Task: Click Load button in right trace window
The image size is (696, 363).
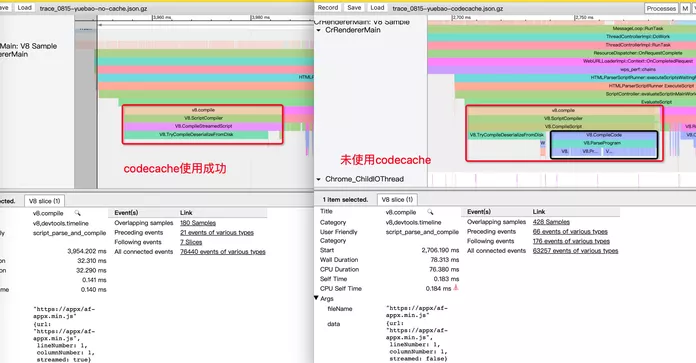Action: pos(377,8)
